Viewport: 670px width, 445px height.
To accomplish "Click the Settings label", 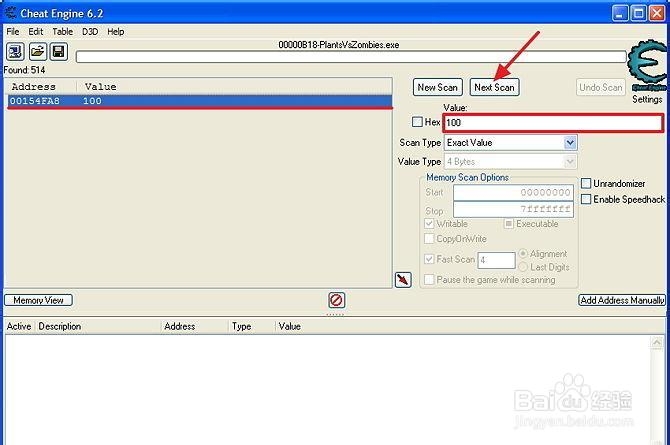I will 647,99.
